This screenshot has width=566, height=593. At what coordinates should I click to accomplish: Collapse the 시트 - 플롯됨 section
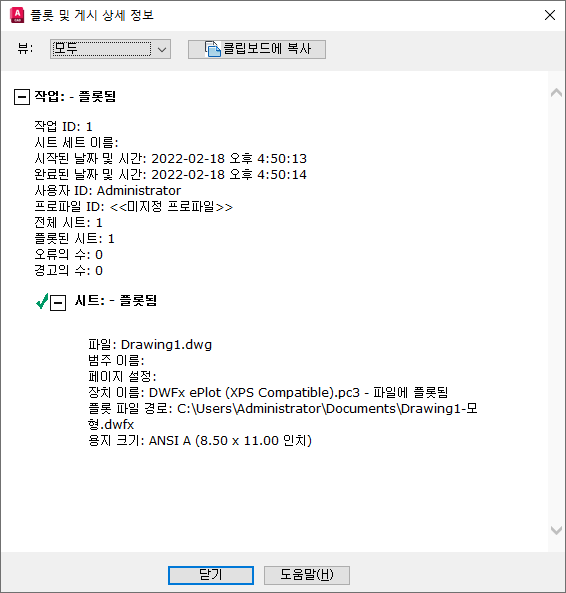[58, 303]
